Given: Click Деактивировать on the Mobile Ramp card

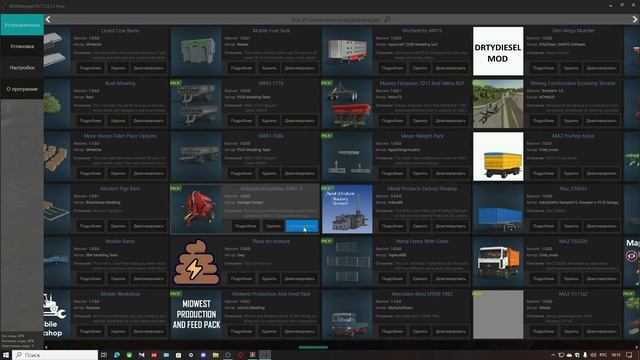Looking at the screenshot, I should coord(149,278).
